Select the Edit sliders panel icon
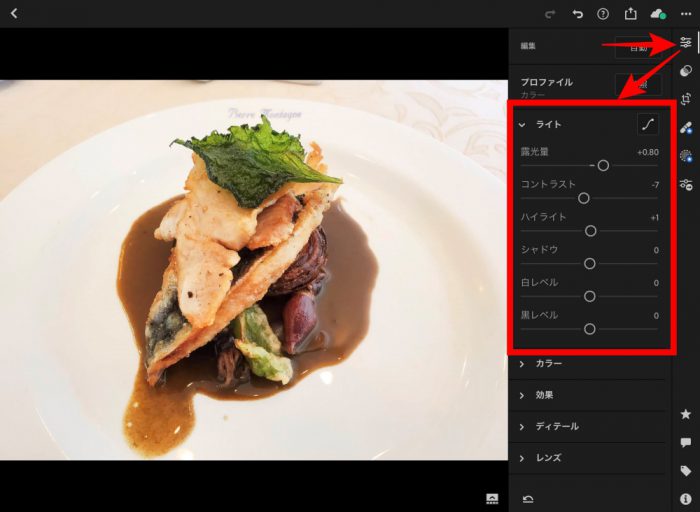Viewport: 700px width, 512px height. 686,42
